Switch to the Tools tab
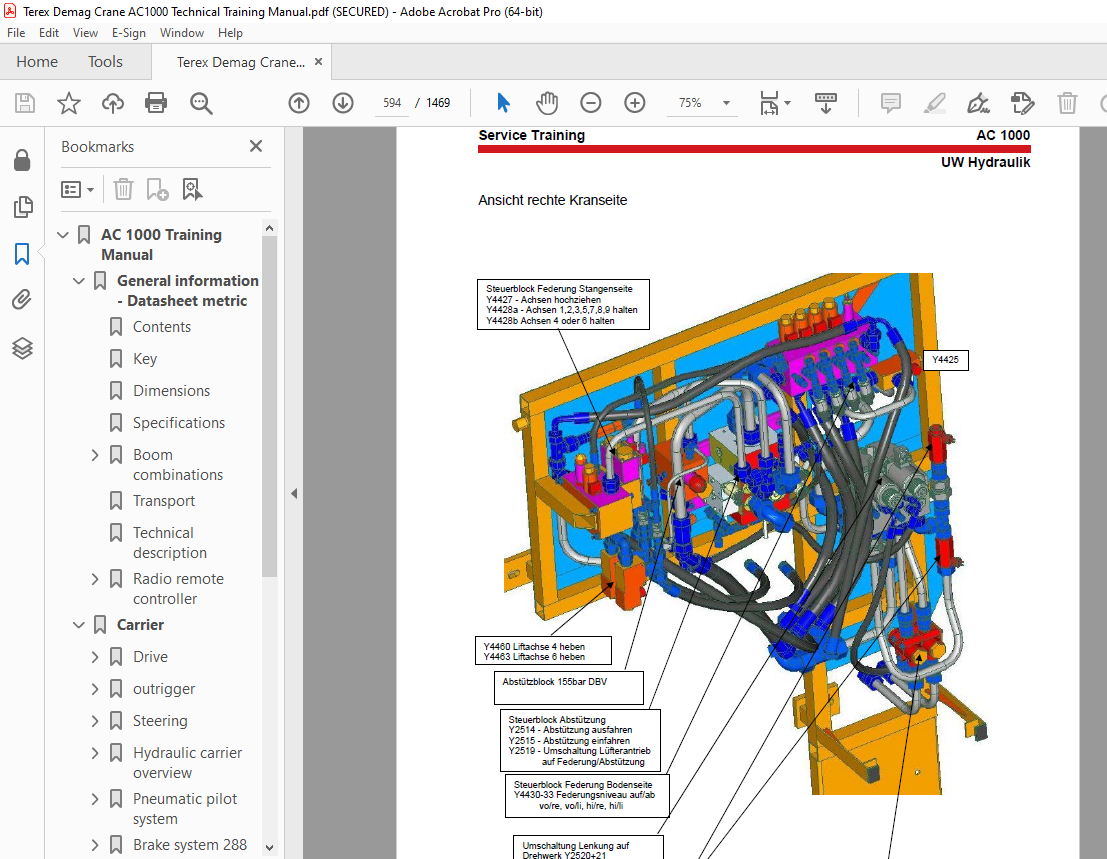 click(x=105, y=62)
